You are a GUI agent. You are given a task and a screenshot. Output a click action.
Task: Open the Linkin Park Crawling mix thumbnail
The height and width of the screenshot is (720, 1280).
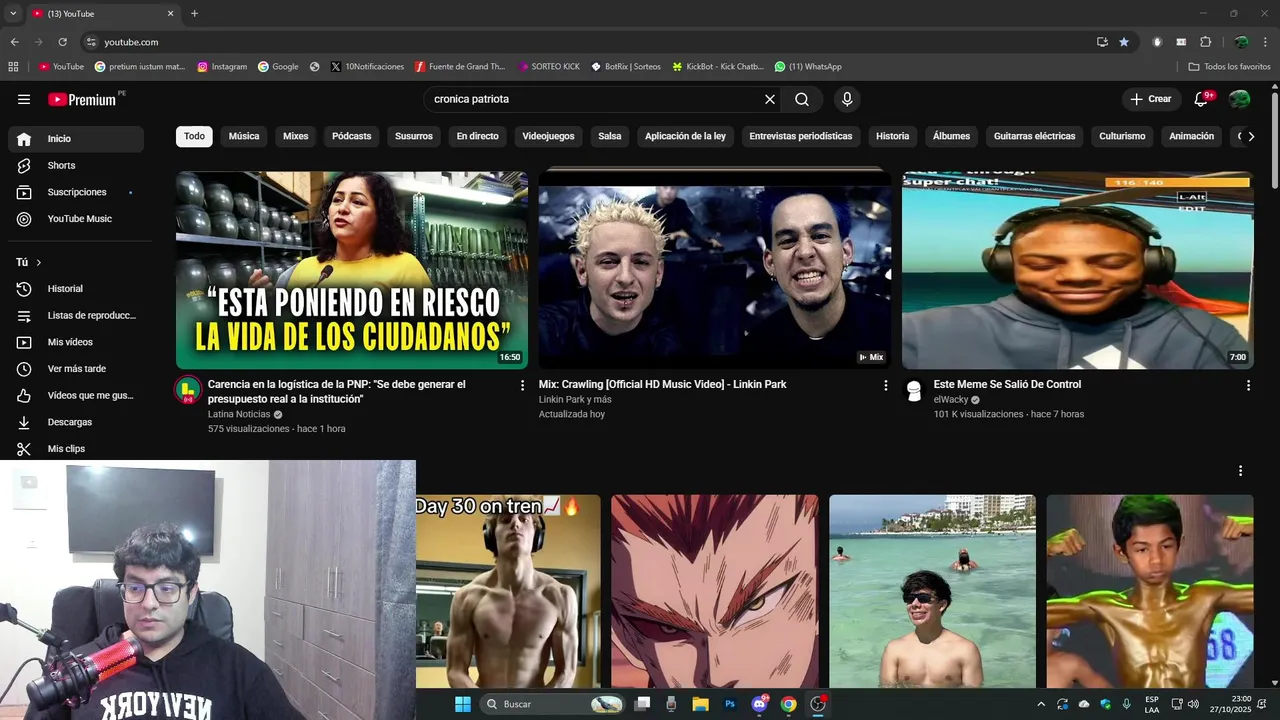click(715, 270)
